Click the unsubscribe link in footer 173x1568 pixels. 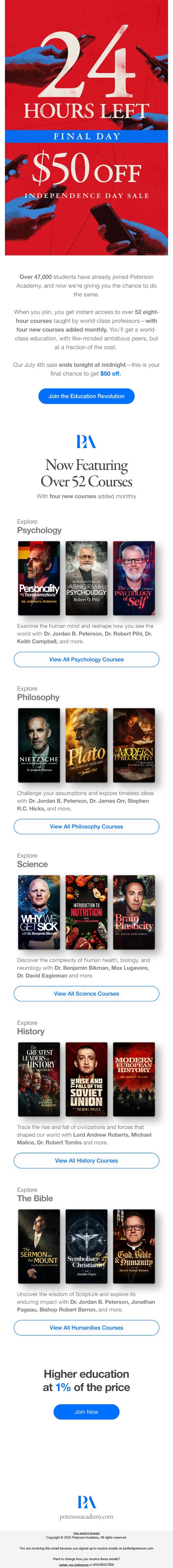[103, 1564]
